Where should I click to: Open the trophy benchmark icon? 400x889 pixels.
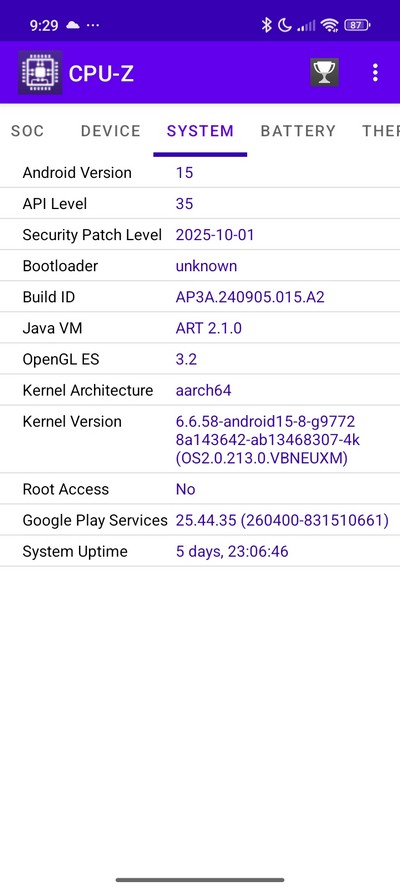click(x=325, y=73)
